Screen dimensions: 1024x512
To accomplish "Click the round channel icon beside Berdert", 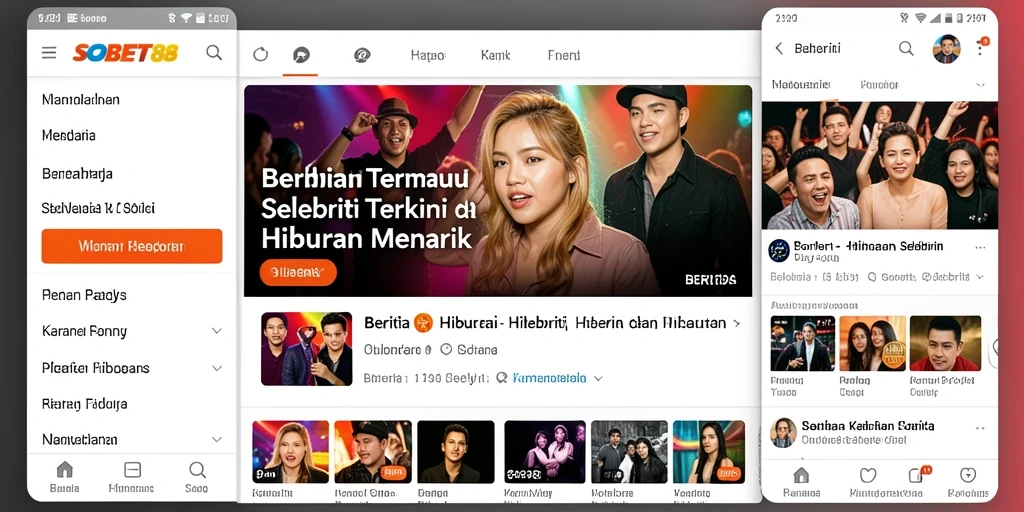I will (x=778, y=250).
